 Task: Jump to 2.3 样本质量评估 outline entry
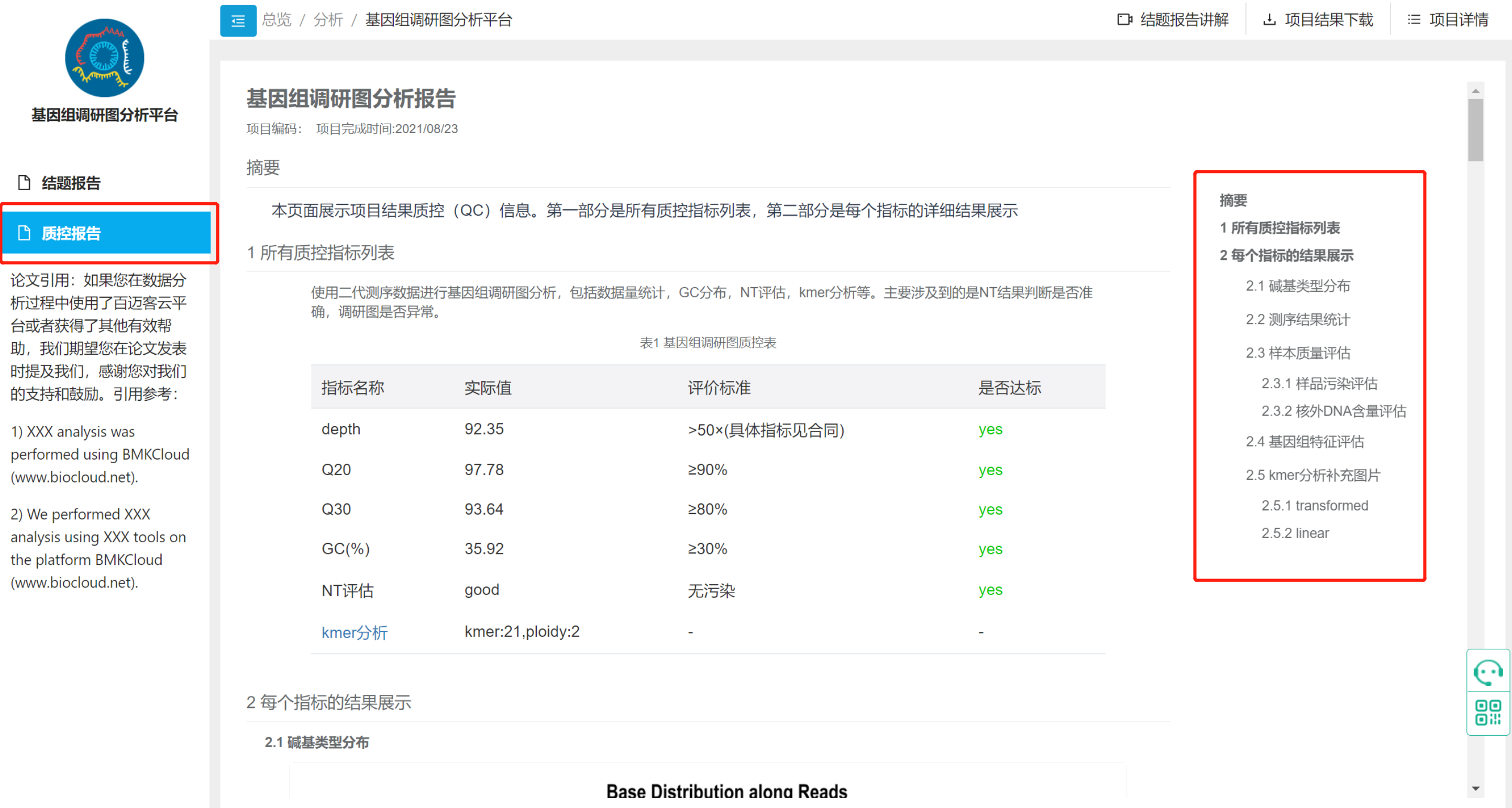point(1297,353)
